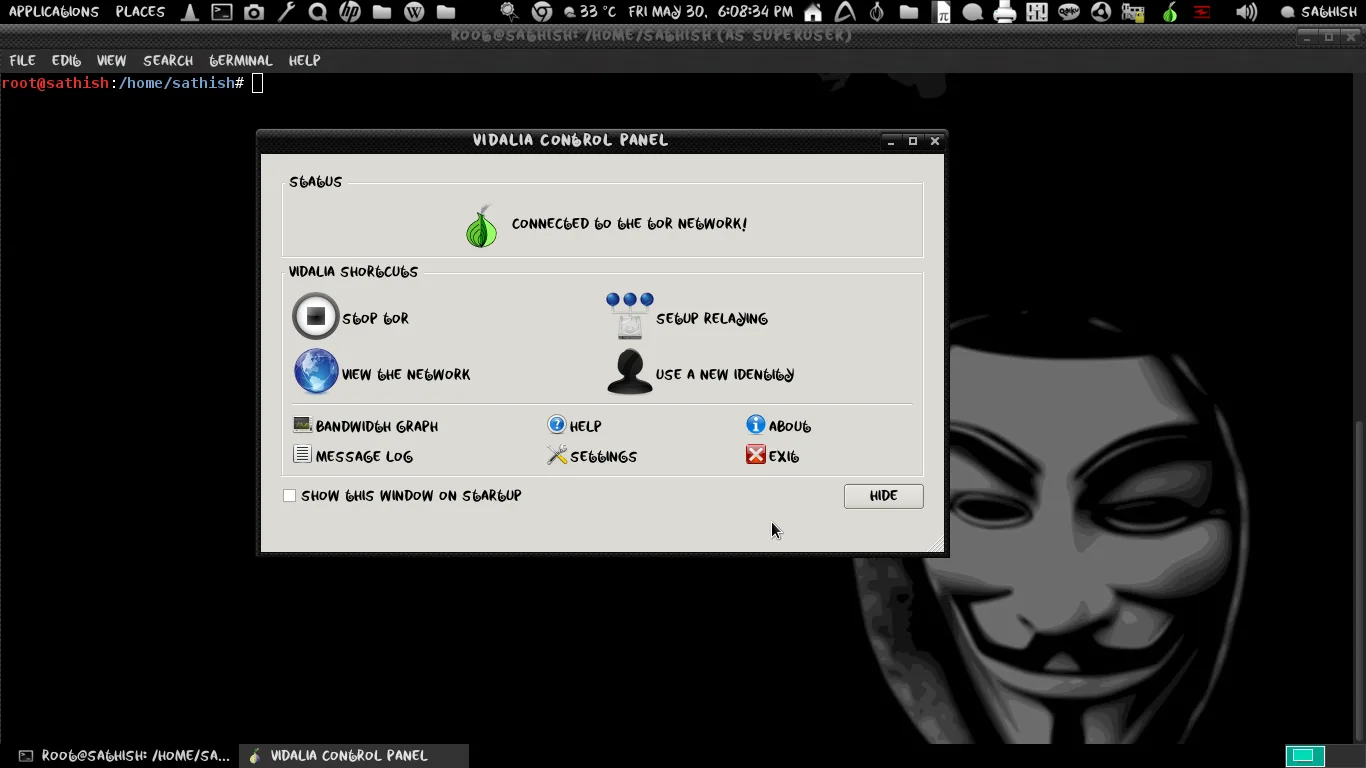Click the blue About info icon
This screenshot has width=1366, height=768.
(x=756, y=425)
